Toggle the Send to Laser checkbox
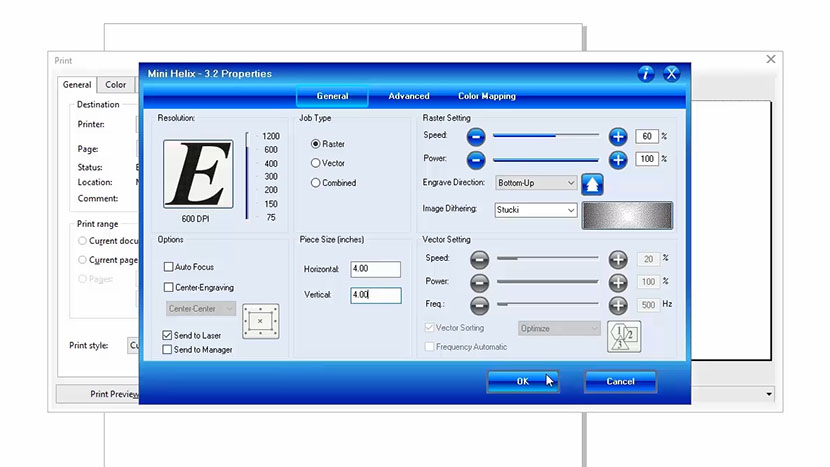The width and height of the screenshot is (830, 467). coord(168,335)
